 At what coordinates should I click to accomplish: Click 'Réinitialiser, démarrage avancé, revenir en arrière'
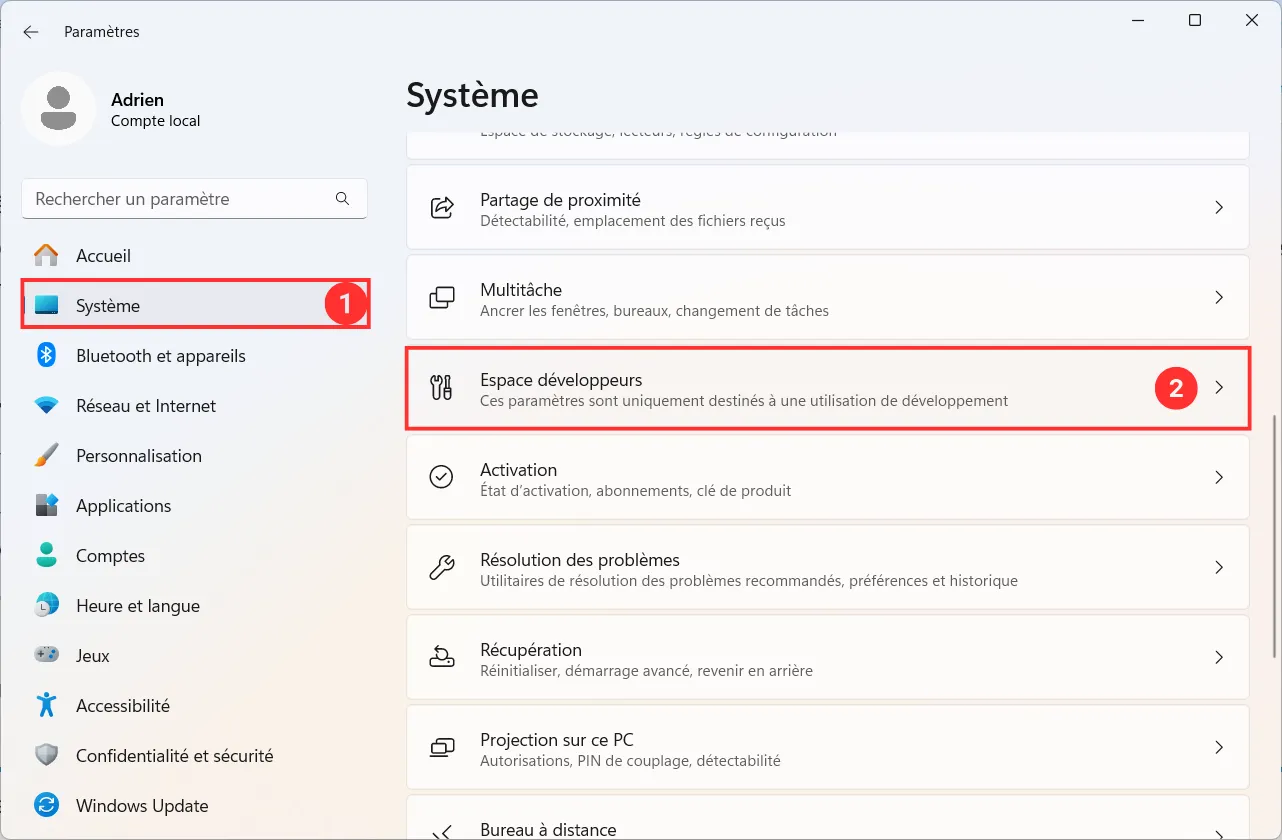pyautogui.click(x=646, y=671)
